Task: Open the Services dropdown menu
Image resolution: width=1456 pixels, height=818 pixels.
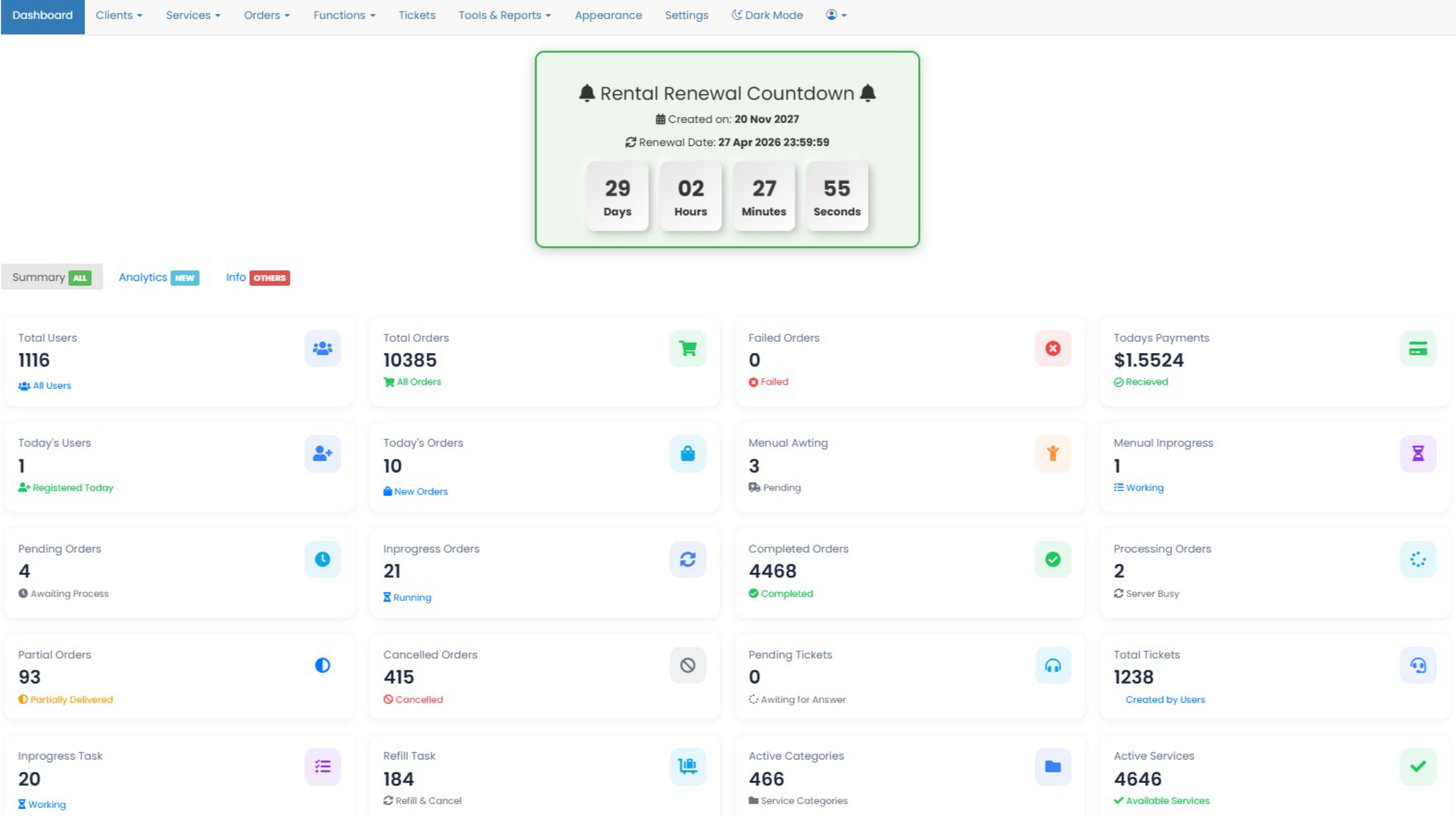Action: [x=193, y=15]
